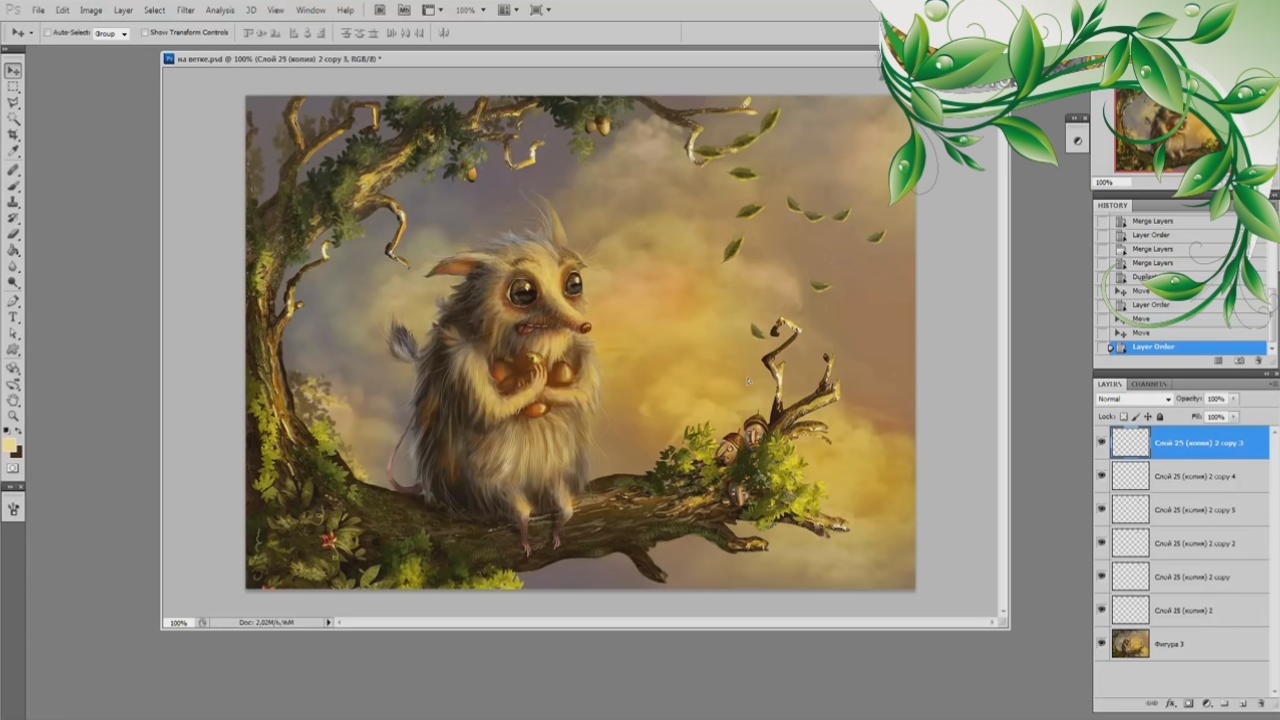Create a new layer in the Layers panel
Viewport: 1280px width, 720px height.
pyautogui.click(x=1243, y=704)
